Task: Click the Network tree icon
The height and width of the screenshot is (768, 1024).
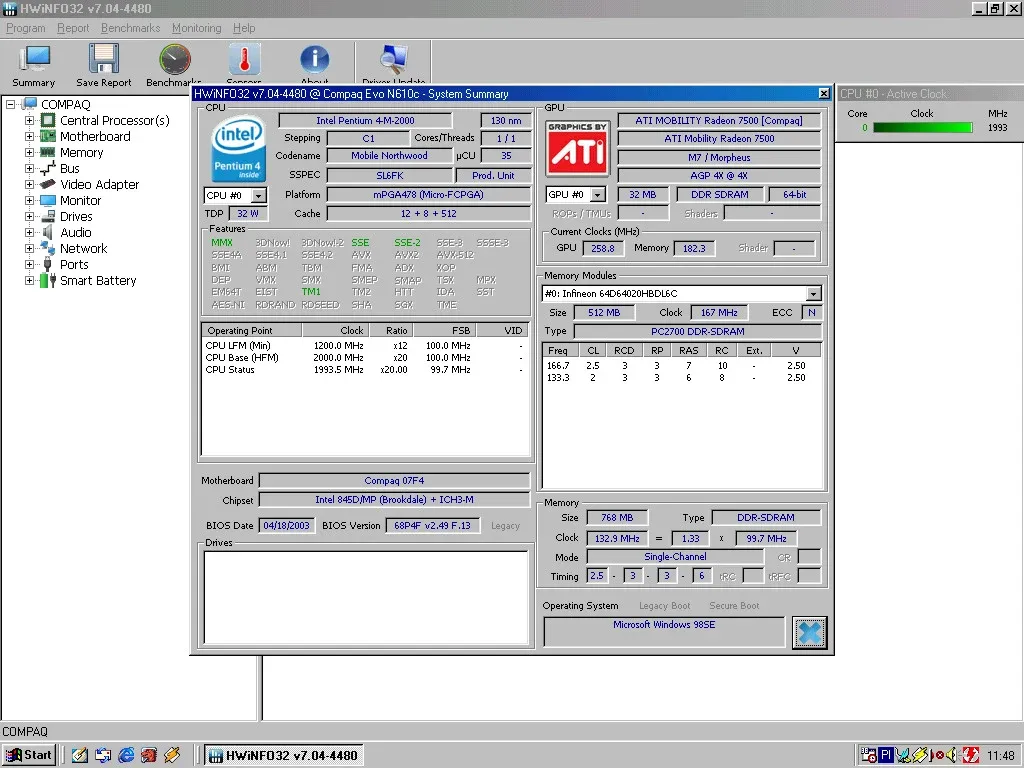Action: (48, 248)
